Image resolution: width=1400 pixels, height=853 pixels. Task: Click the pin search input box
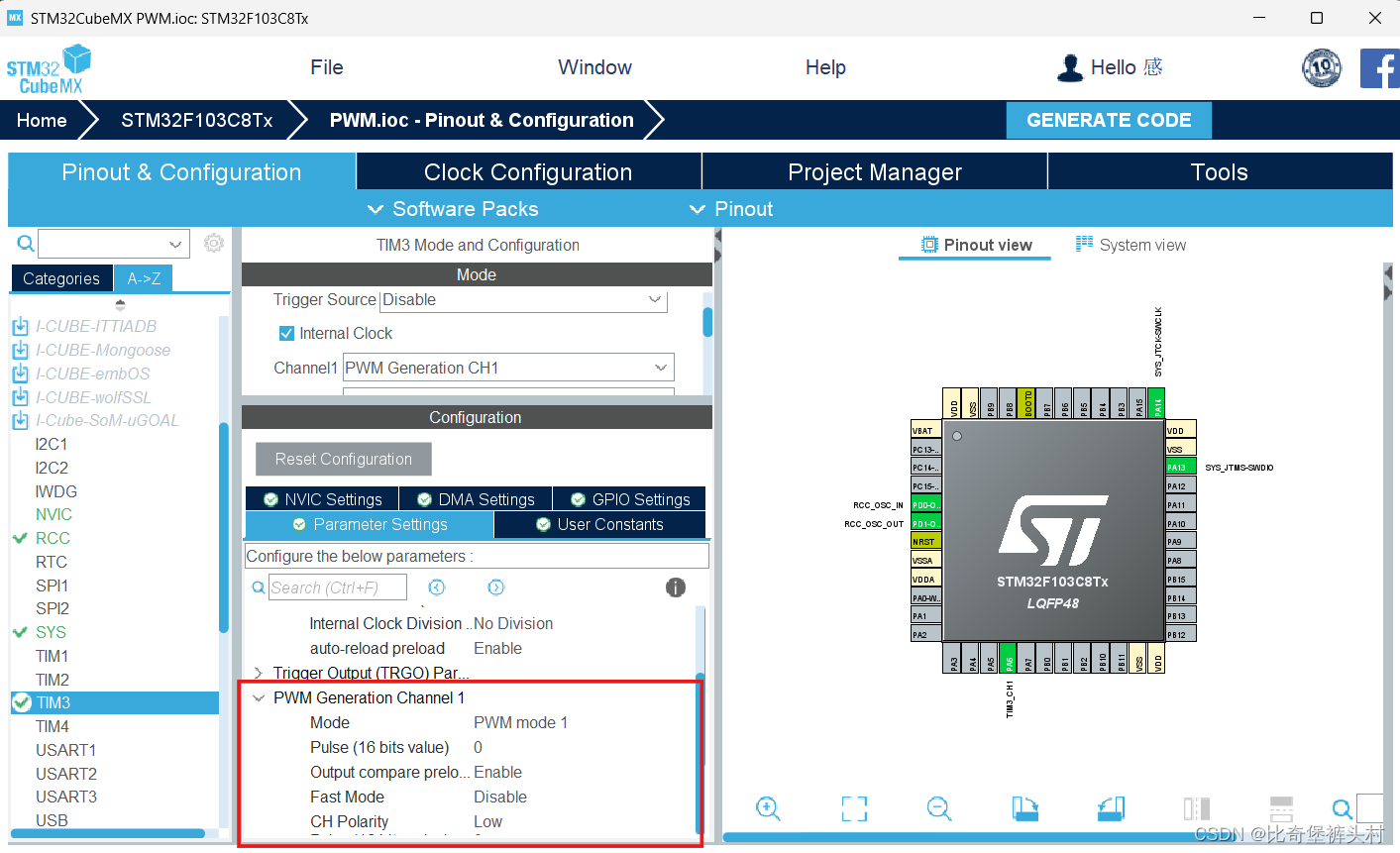1370,808
